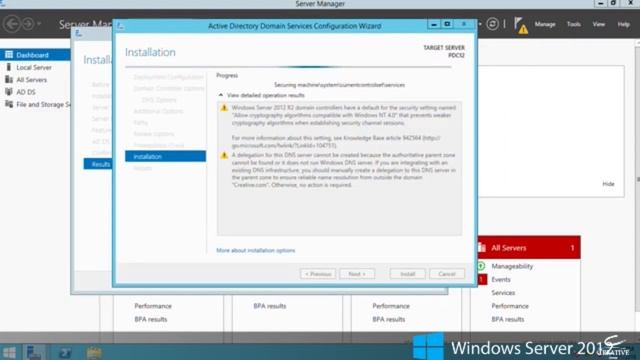
Task: Select Local Server in the sidebar
Action: pyautogui.click(x=35, y=67)
